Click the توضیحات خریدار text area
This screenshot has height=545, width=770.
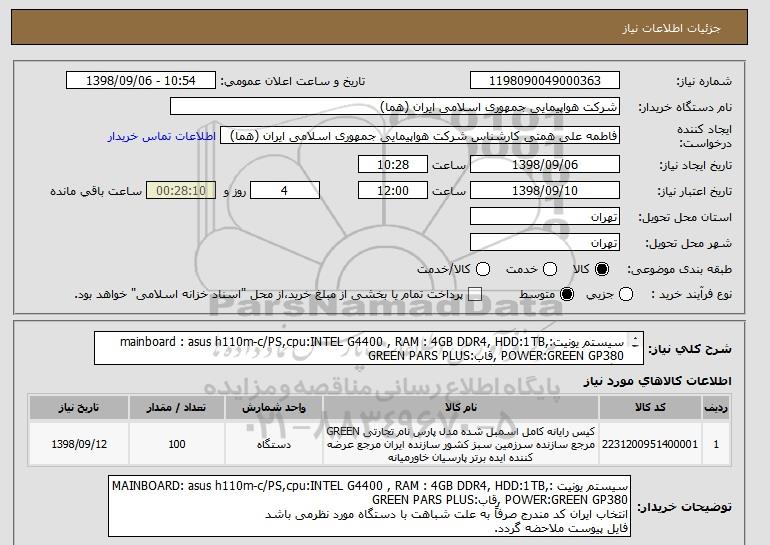pos(369,506)
